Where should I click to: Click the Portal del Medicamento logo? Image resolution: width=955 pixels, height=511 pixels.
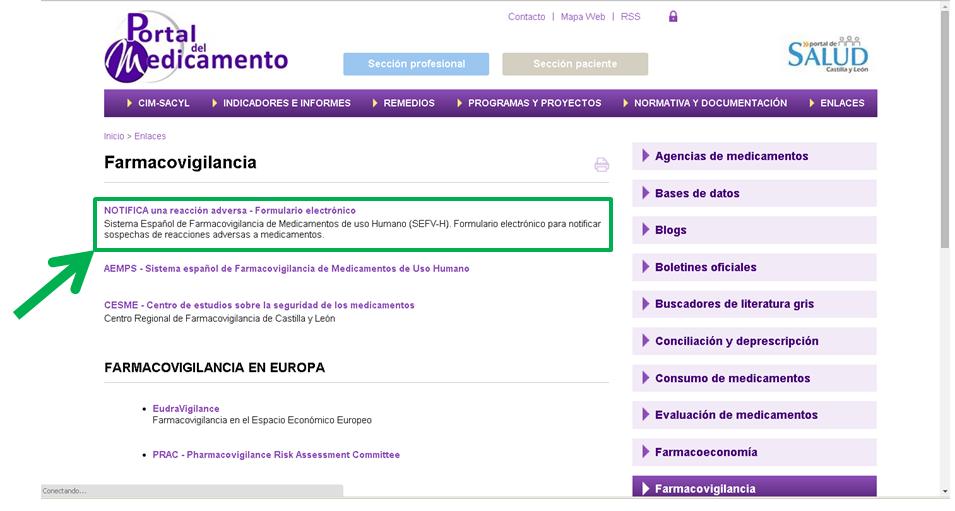coord(195,49)
